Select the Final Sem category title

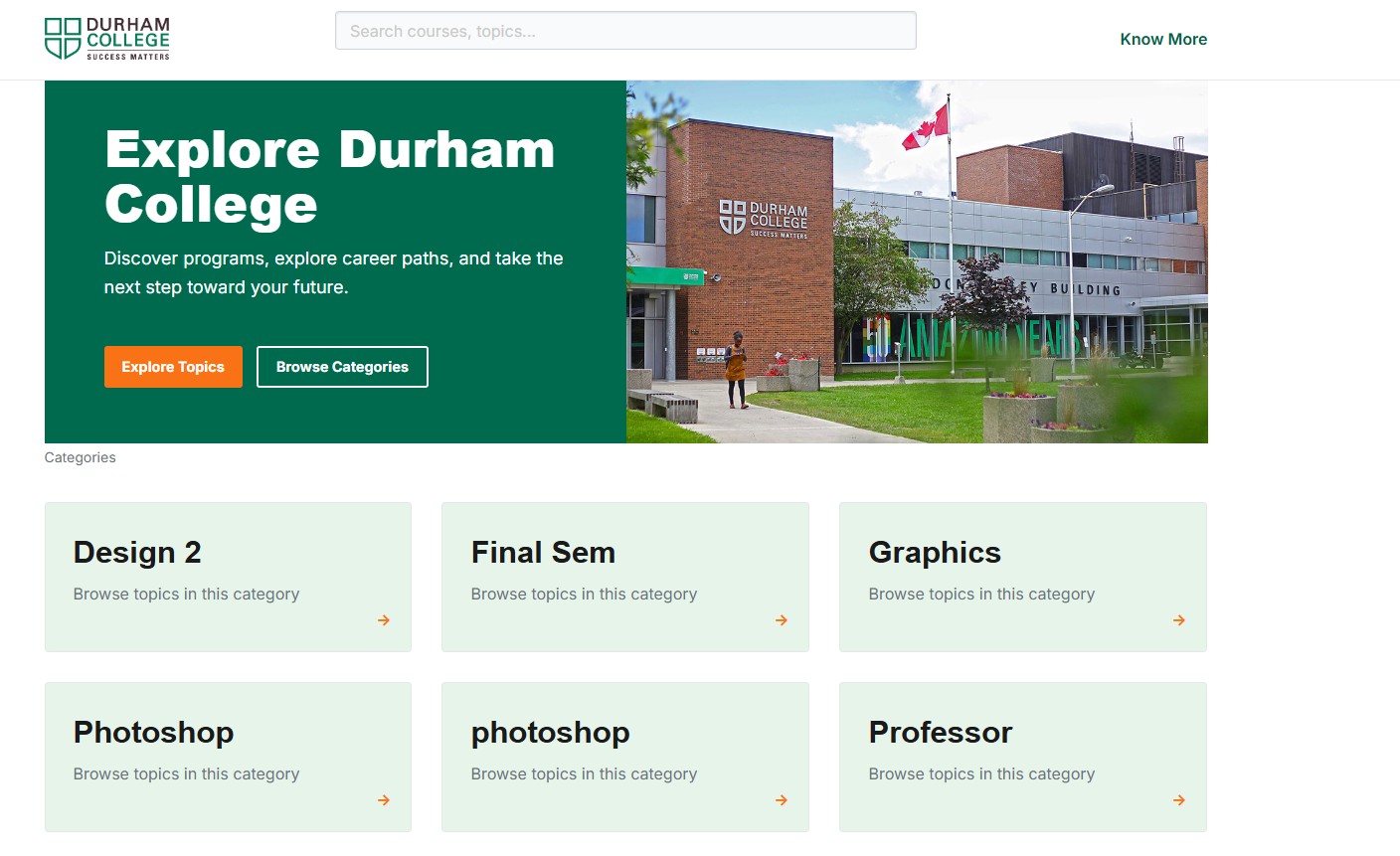(x=543, y=553)
